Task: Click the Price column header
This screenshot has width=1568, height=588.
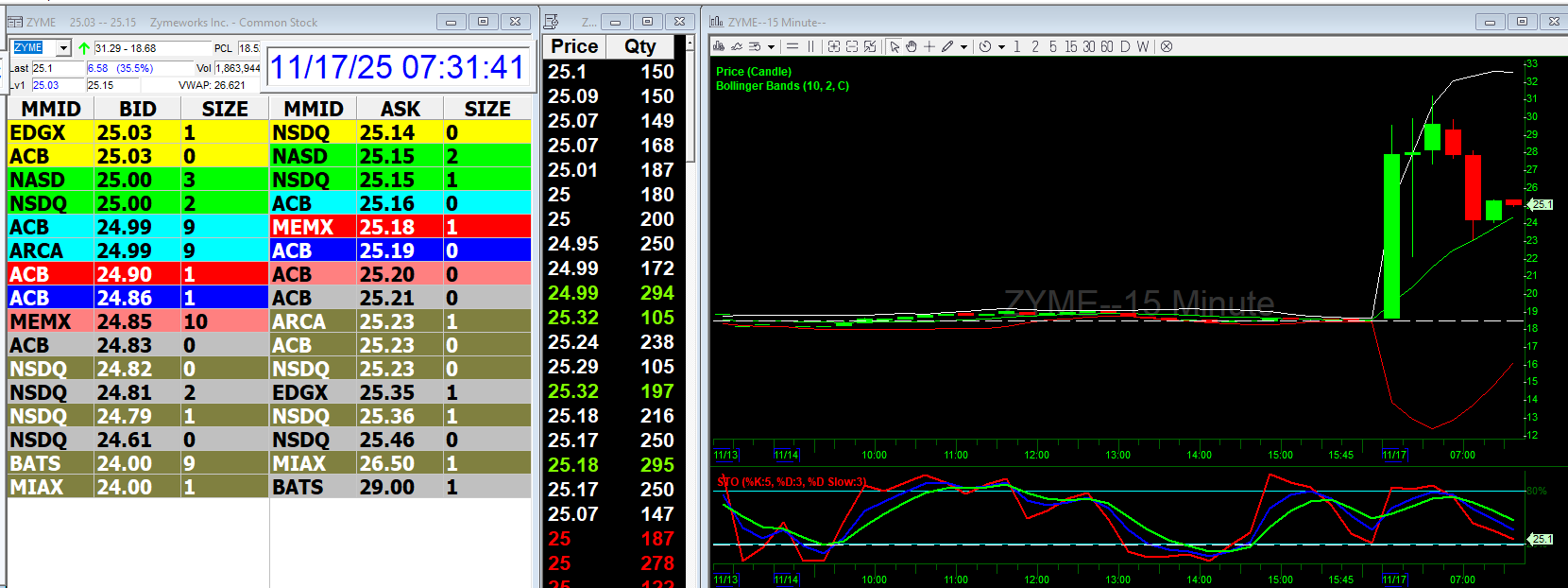Action: [574, 46]
